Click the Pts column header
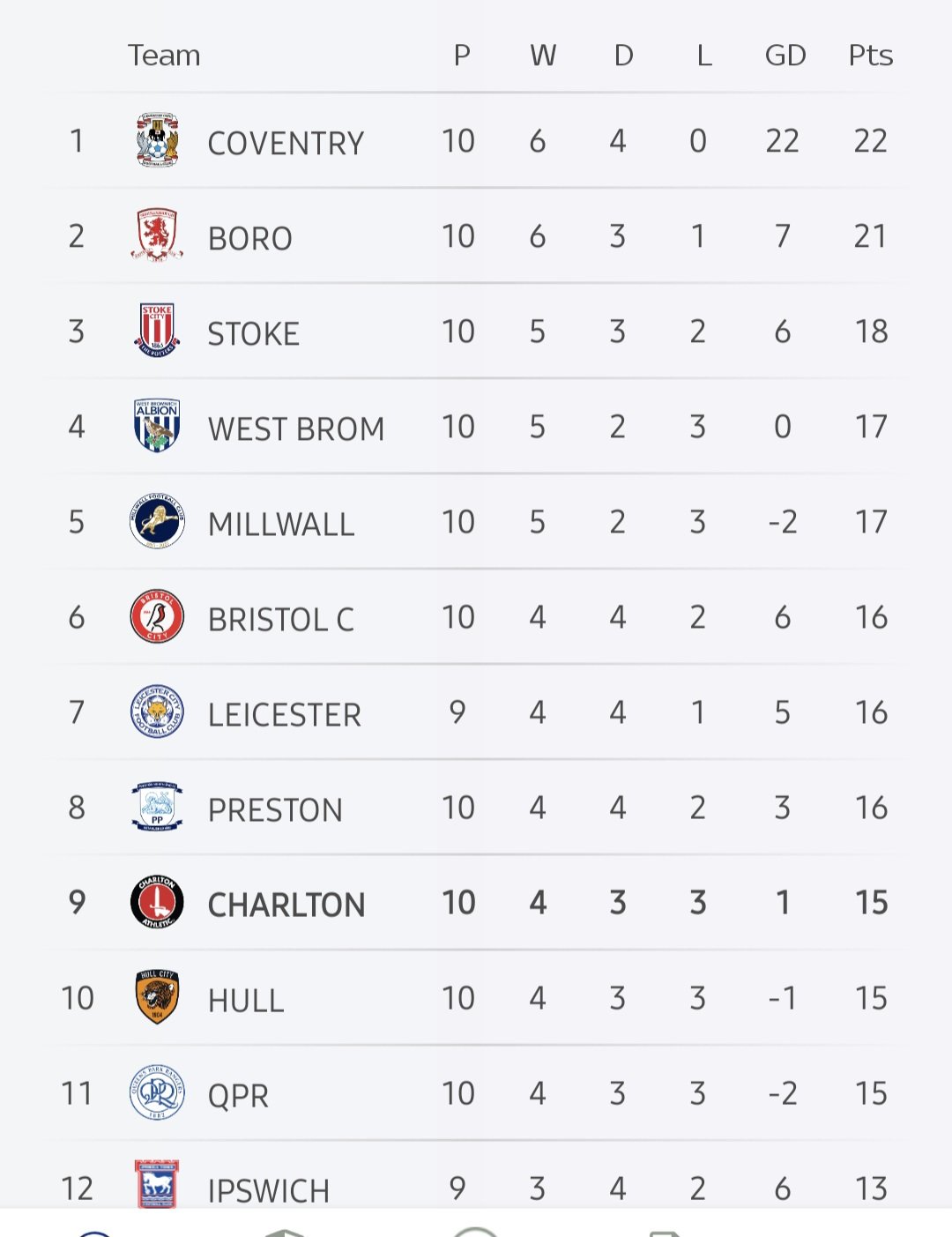Image resolution: width=952 pixels, height=1237 pixels. tap(870, 56)
